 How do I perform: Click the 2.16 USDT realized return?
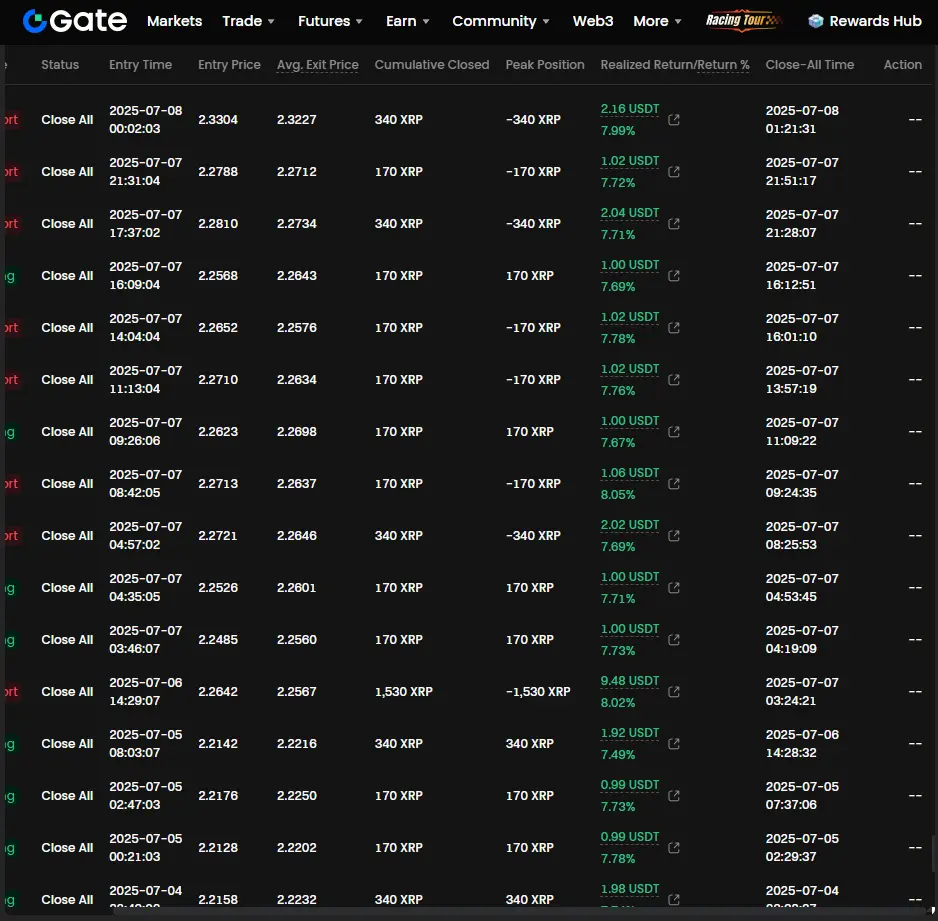coord(630,109)
